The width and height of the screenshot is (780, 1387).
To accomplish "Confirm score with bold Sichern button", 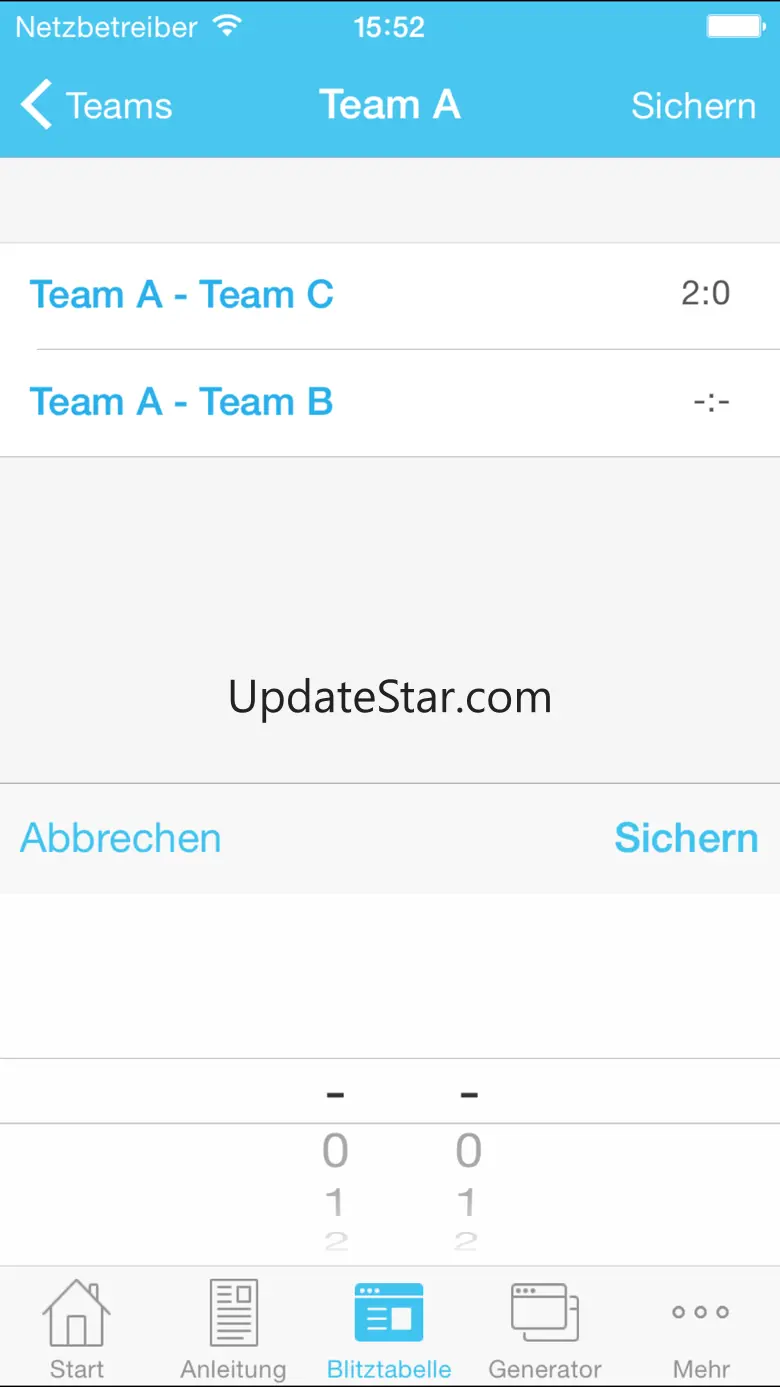I will tap(686, 838).
